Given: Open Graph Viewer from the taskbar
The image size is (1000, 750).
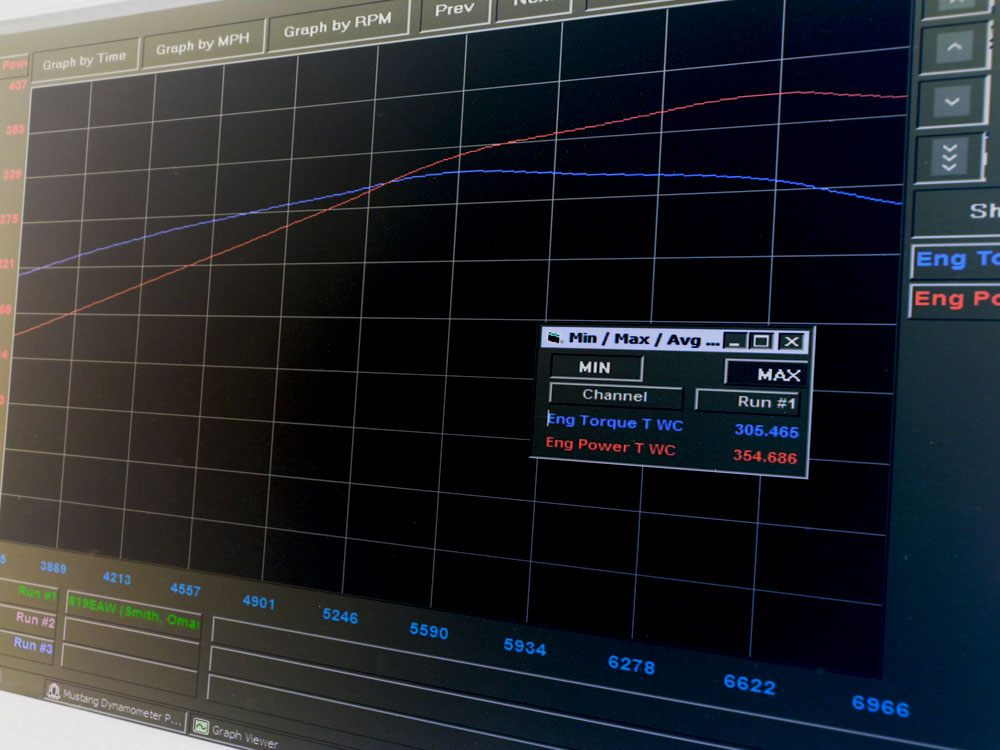Looking at the screenshot, I should click(x=236, y=733).
